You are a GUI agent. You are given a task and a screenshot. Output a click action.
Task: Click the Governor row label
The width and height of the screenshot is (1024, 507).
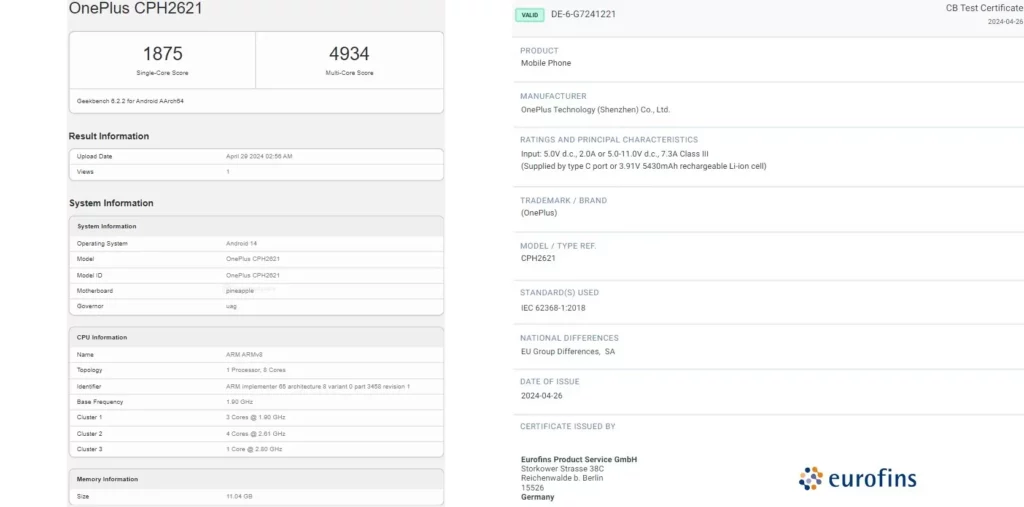pyautogui.click(x=90, y=306)
